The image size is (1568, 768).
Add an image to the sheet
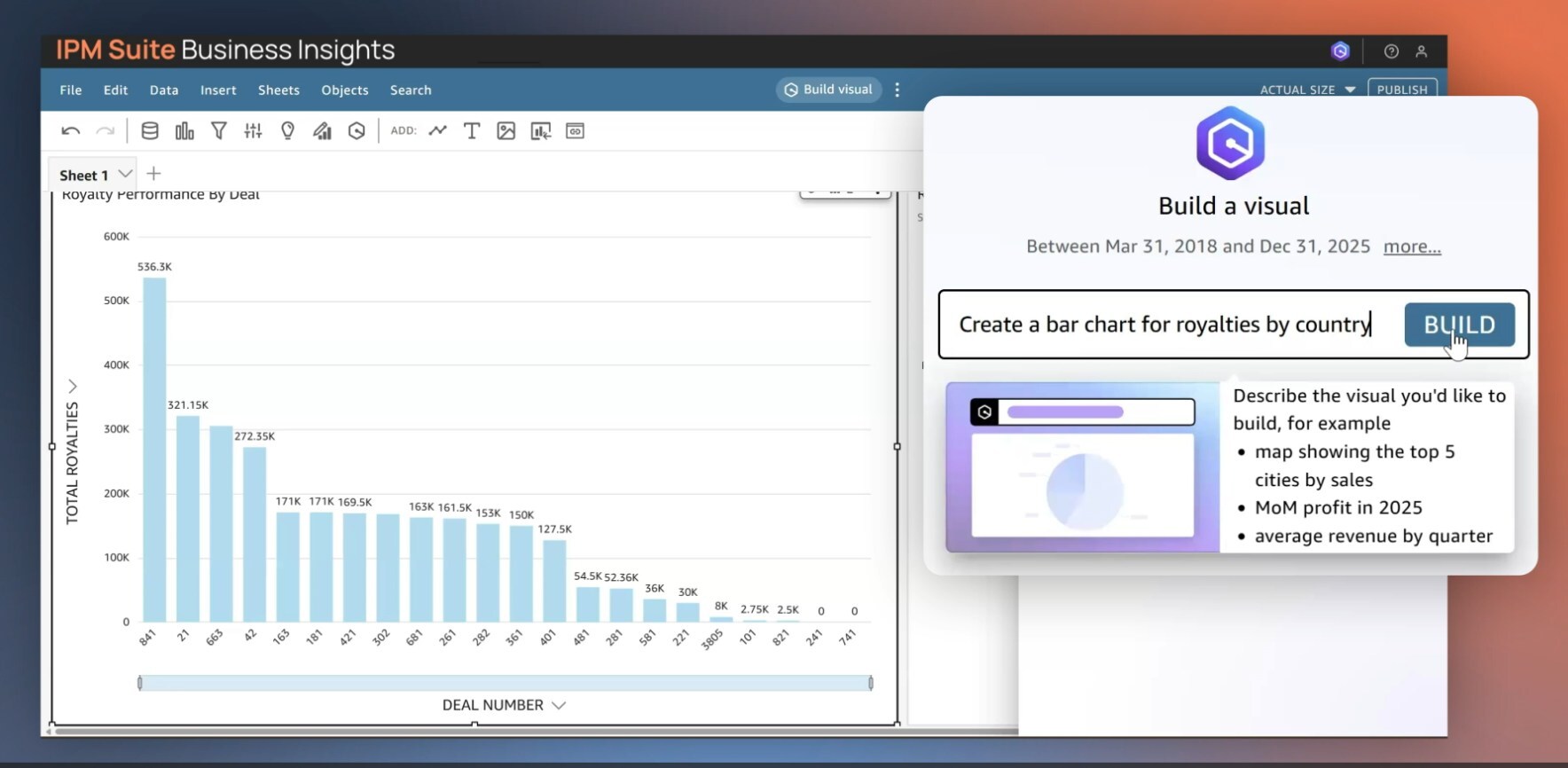pyautogui.click(x=506, y=131)
